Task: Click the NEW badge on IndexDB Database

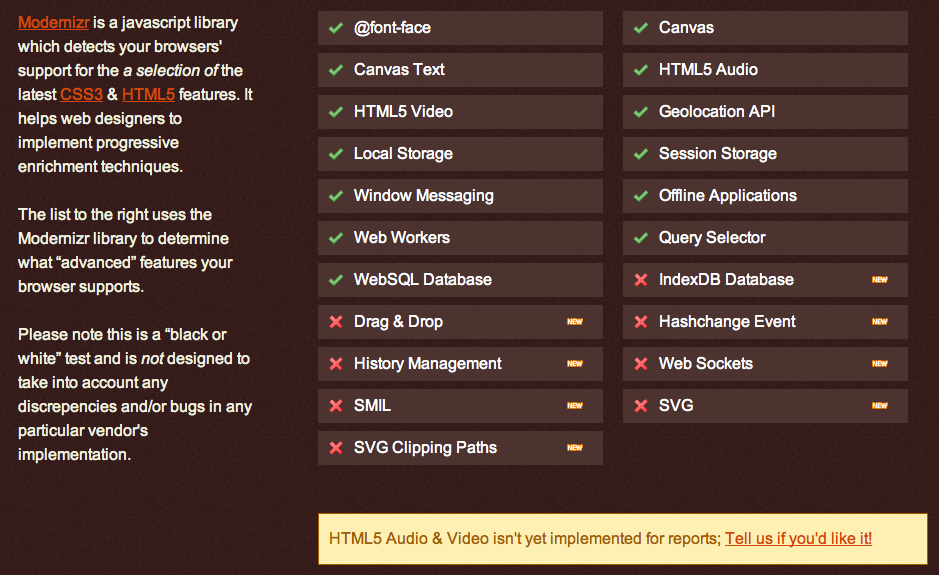Action: [x=880, y=280]
